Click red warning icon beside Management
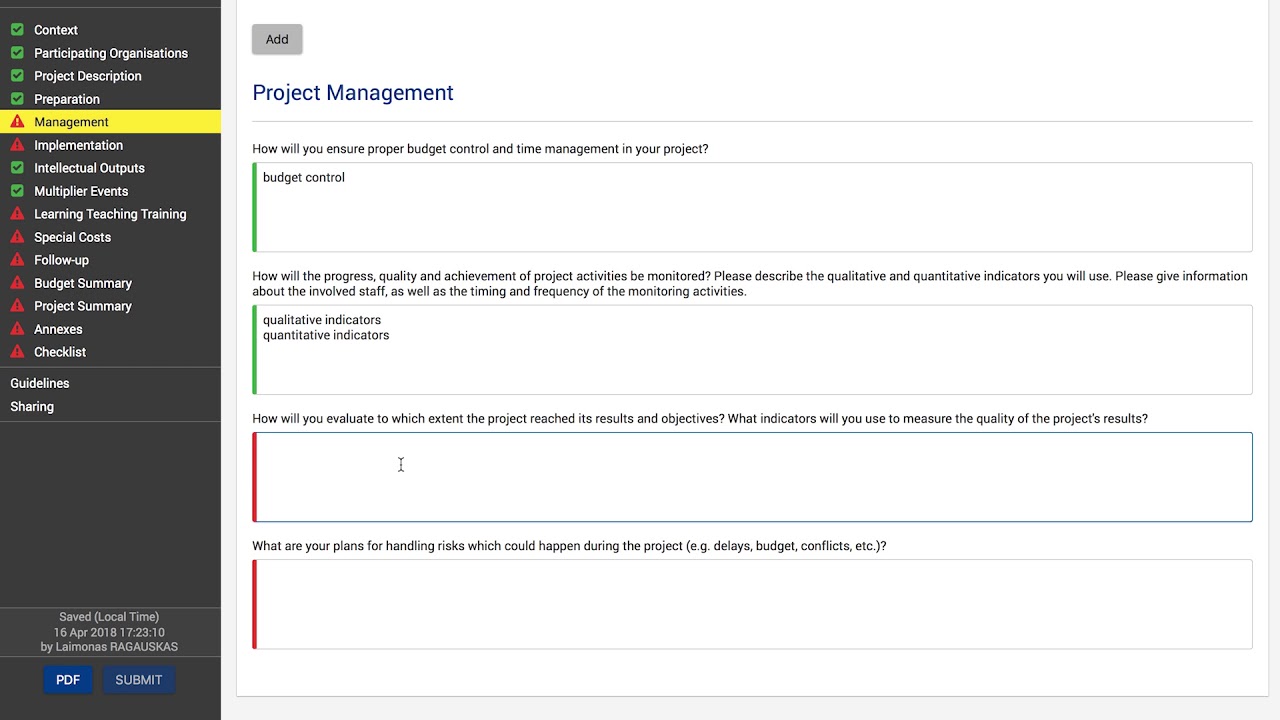This screenshot has height=720, width=1280. click(x=17, y=122)
